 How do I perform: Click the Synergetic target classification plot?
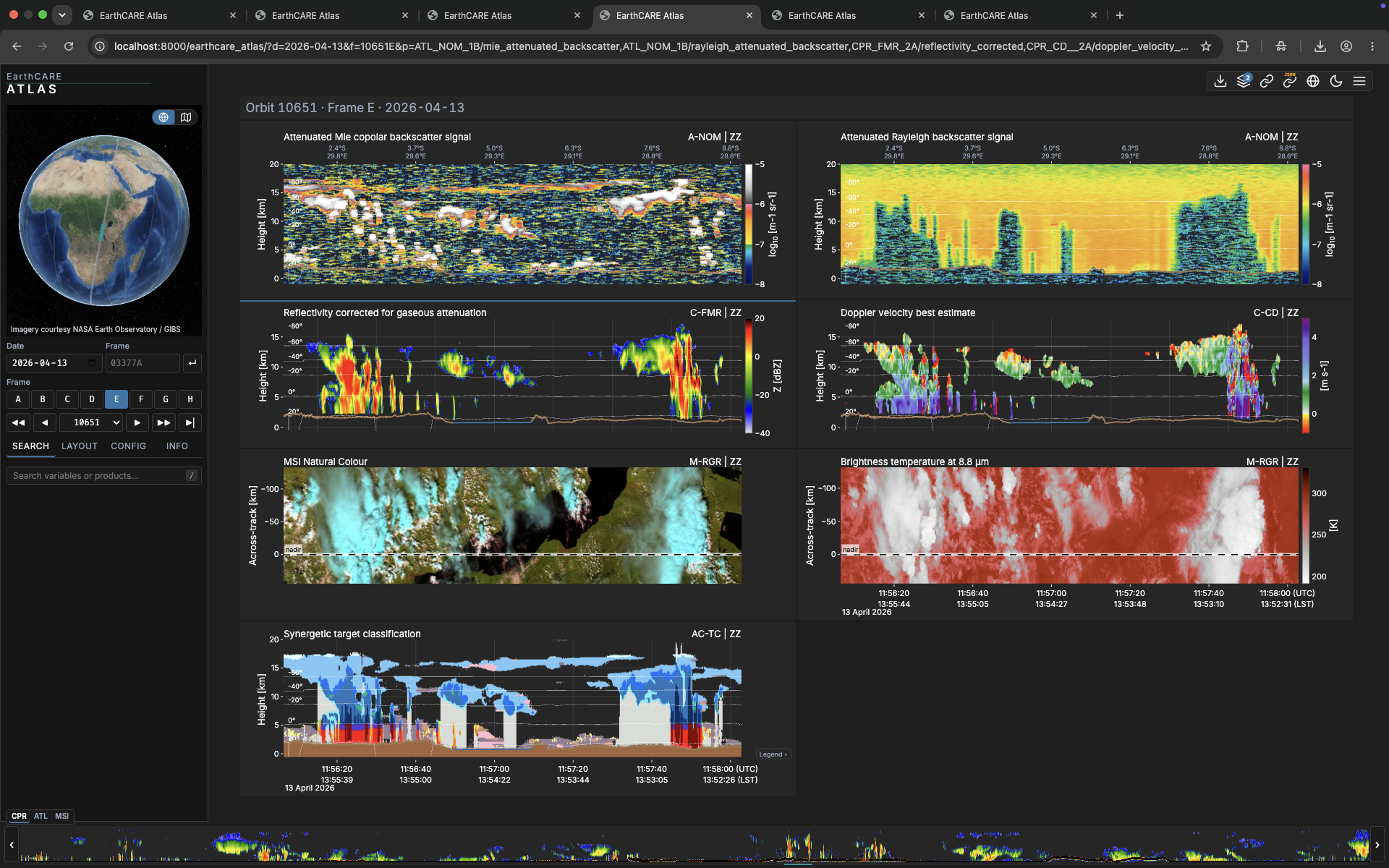tap(512, 698)
